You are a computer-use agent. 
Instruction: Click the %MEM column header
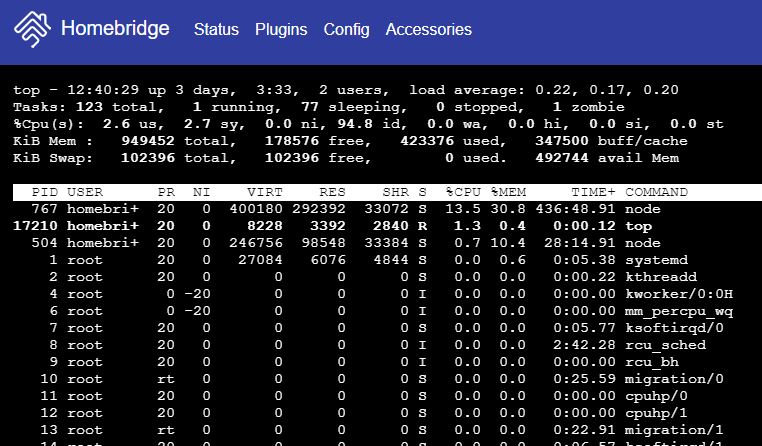tap(508, 192)
